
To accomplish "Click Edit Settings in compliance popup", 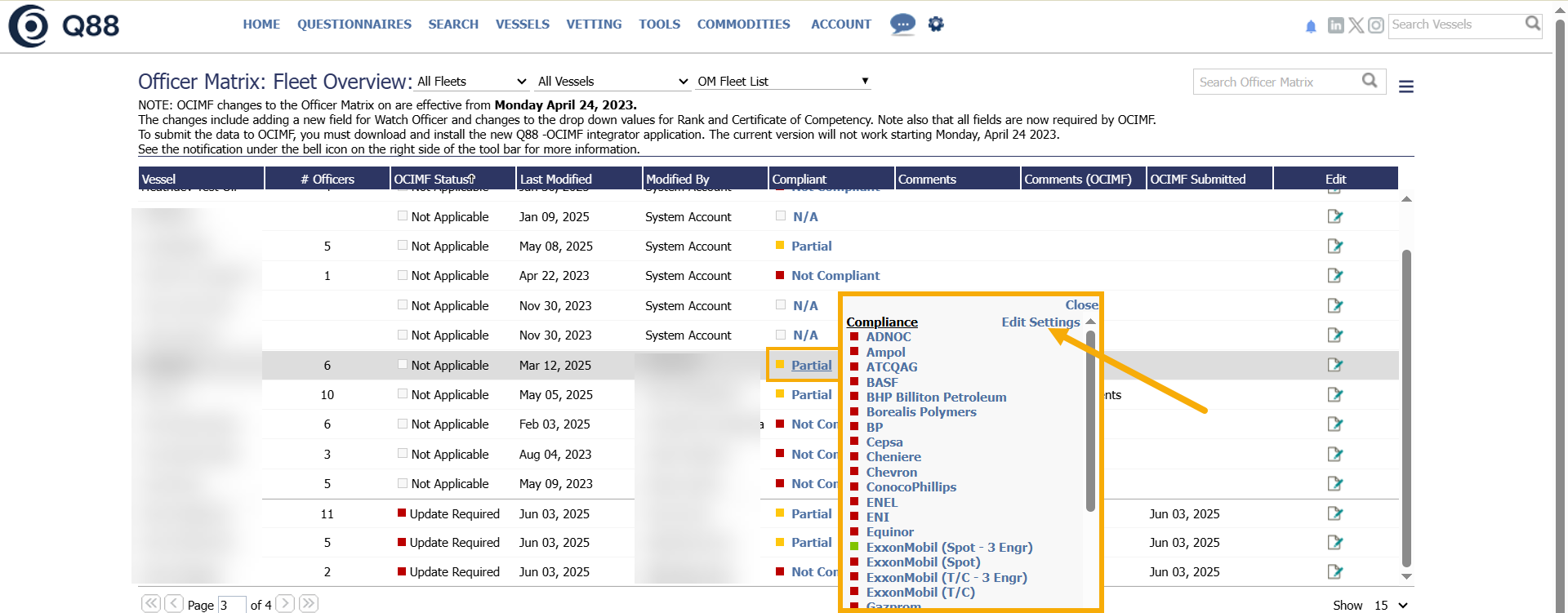I will pos(1040,322).
